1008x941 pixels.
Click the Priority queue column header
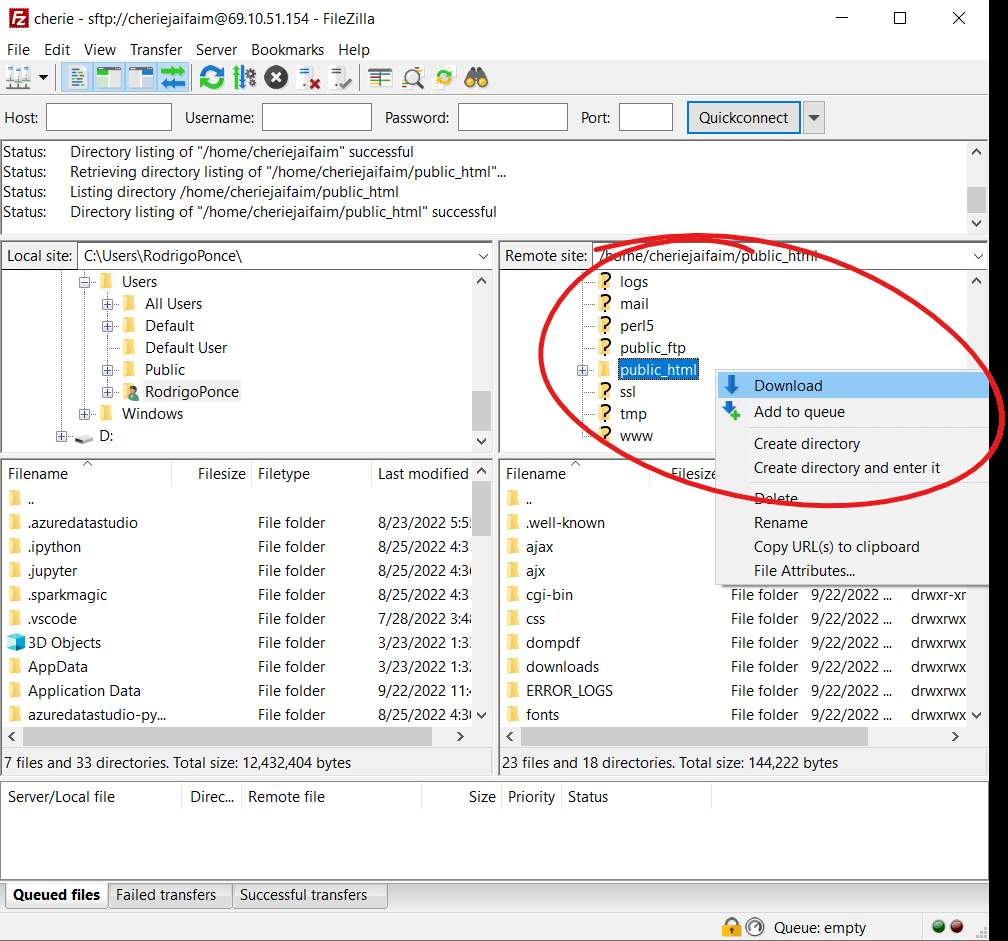pos(531,797)
